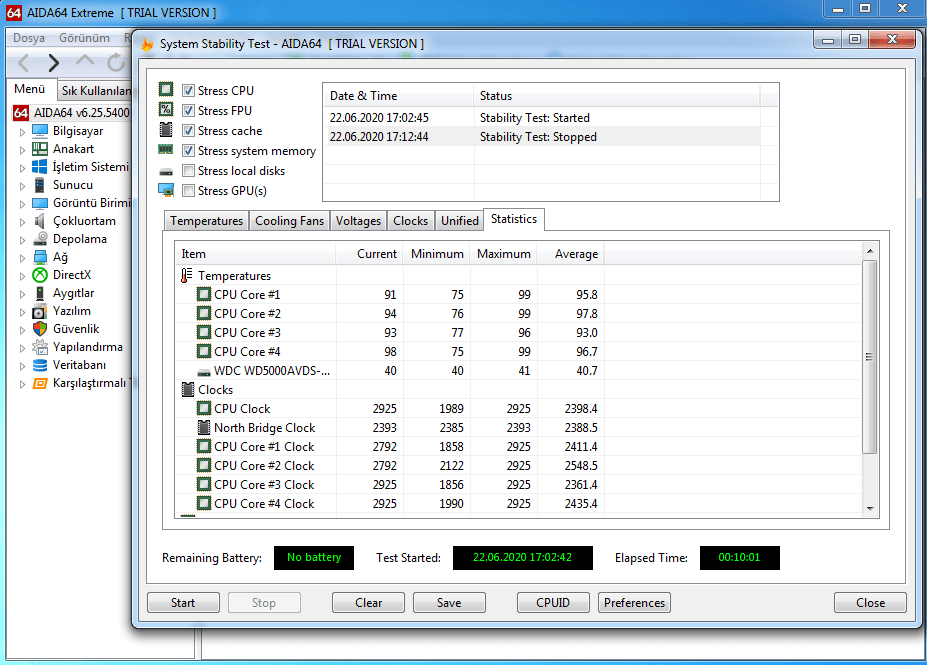The width and height of the screenshot is (927, 665).
Task: Click the Save button
Action: (x=449, y=602)
